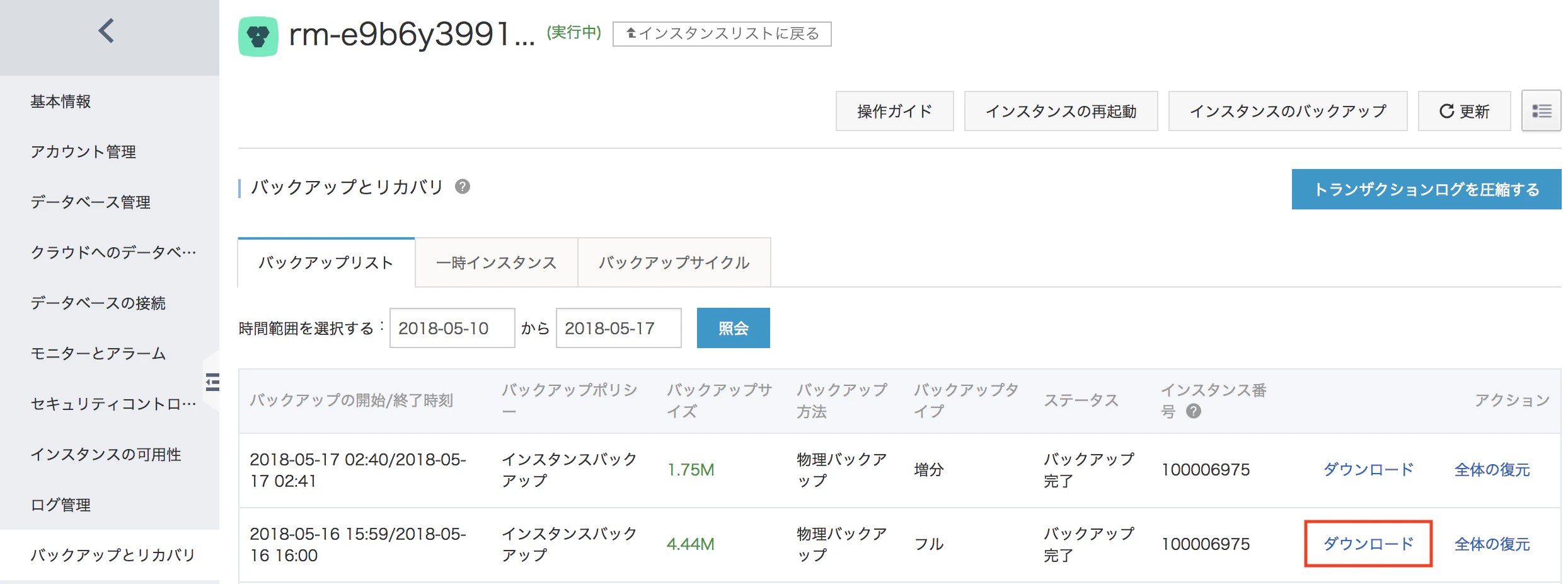This screenshot has width=1568, height=584.
Task: Open インスタンスの可用性 in the sidebar
Action: [110, 454]
